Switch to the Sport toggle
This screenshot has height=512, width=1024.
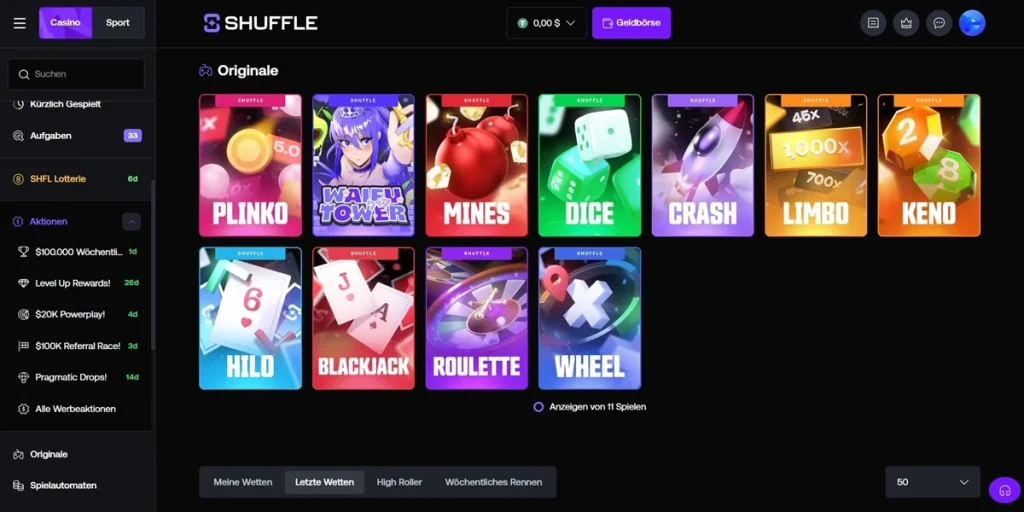coord(118,23)
